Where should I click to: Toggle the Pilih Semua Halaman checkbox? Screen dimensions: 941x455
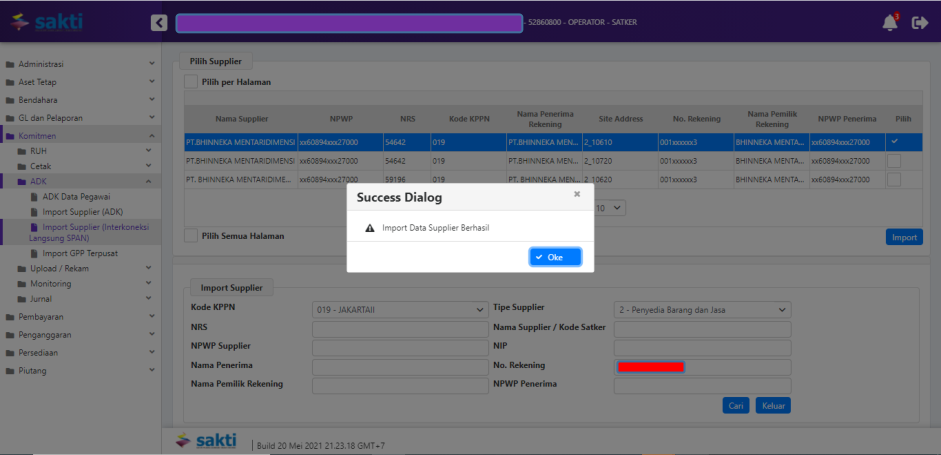pos(191,236)
